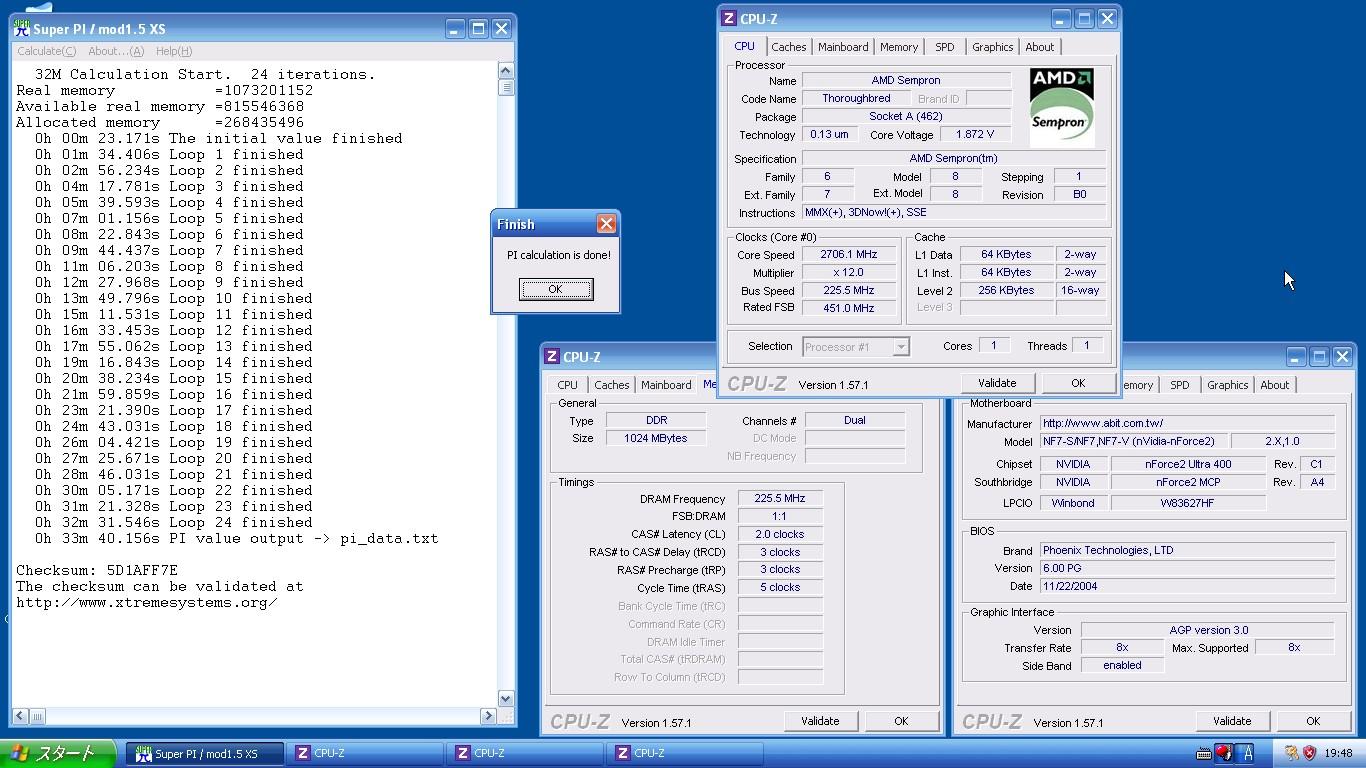
Task: Click the Memory CPU-Z window's title bar icon
Action: pyautogui.click(x=551, y=357)
